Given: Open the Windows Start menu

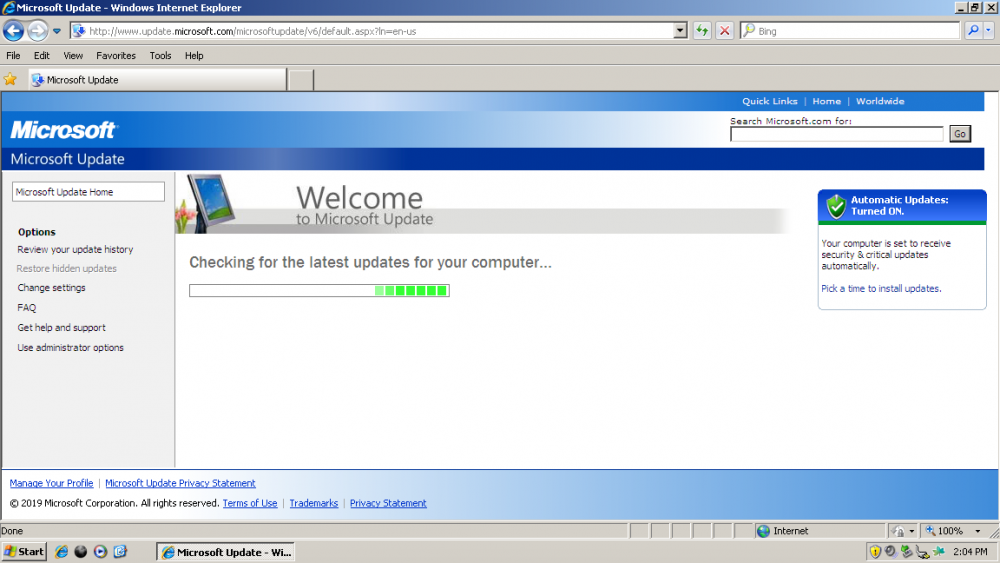Looking at the screenshot, I should coord(24,552).
